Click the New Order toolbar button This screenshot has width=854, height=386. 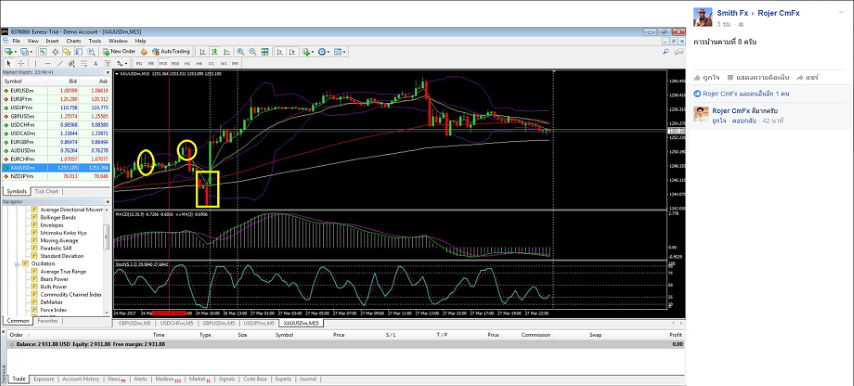[119, 52]
